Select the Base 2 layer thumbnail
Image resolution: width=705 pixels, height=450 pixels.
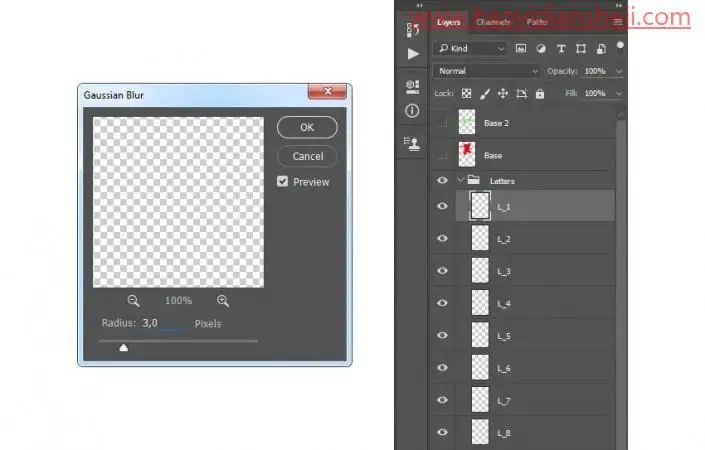467,122
